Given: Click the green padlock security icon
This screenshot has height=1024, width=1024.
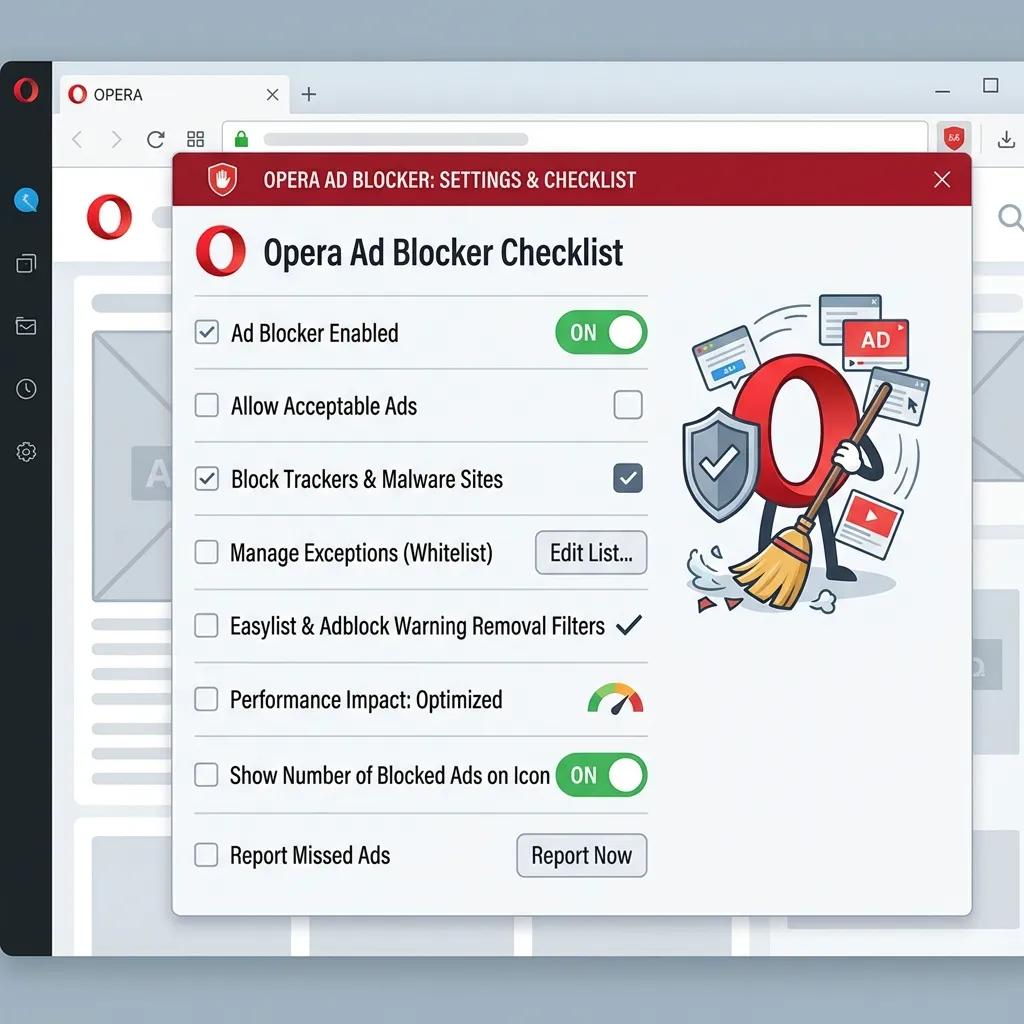Looking at the screenshot, I should 242,138.
